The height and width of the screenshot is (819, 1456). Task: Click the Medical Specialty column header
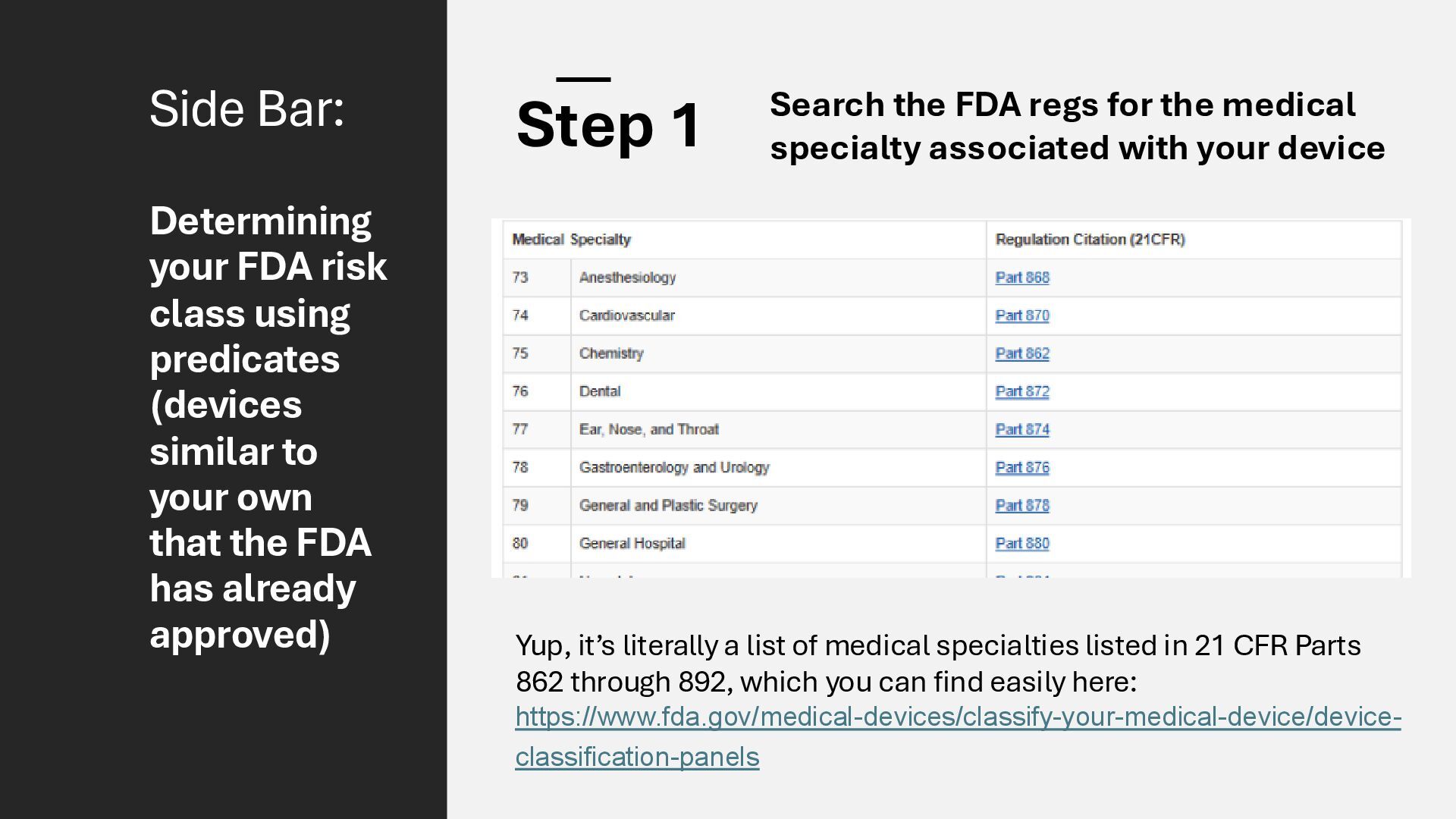[x=571, y=240]
